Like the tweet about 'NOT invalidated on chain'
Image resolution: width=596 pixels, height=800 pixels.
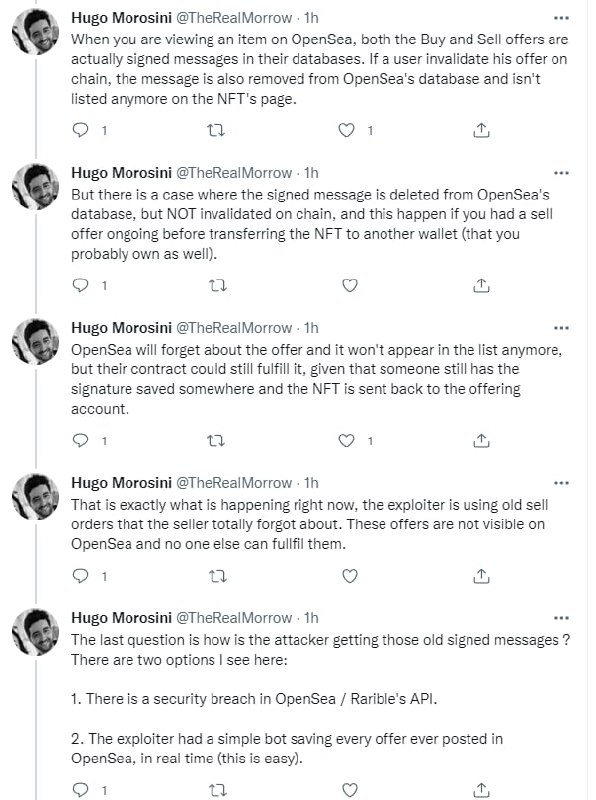(350, 285)
